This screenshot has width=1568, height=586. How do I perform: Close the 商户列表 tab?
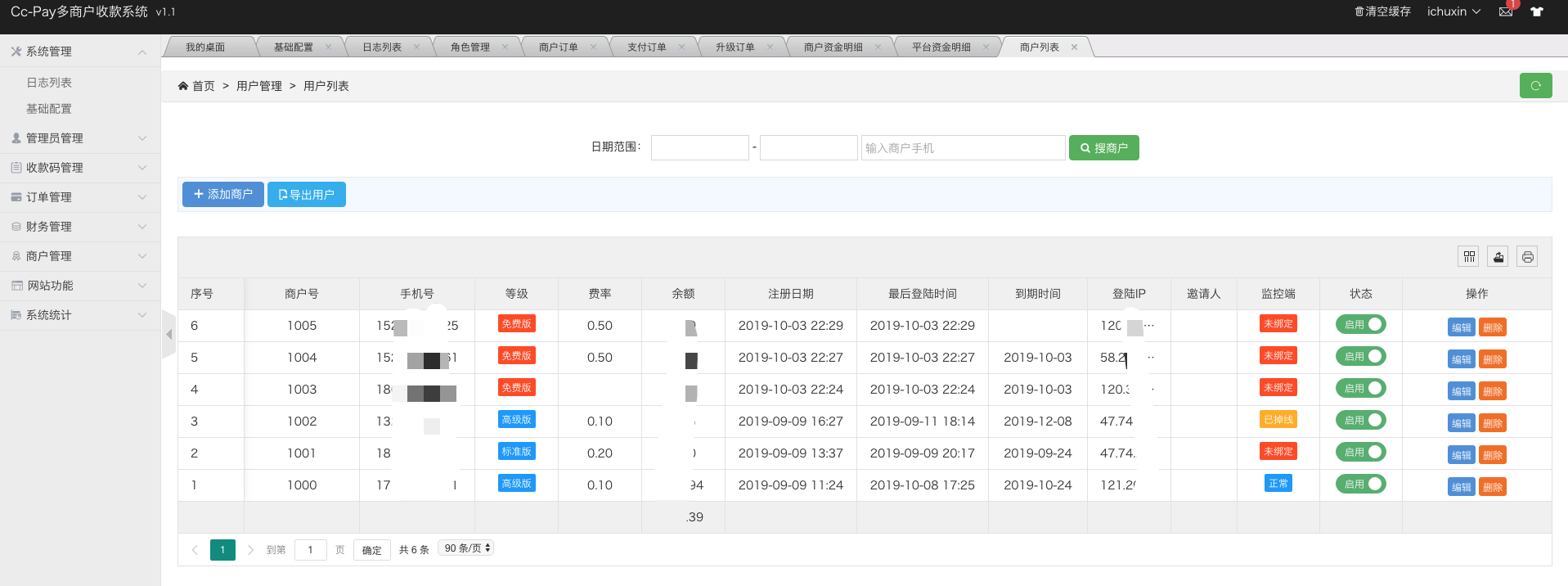coord(1074,47)
